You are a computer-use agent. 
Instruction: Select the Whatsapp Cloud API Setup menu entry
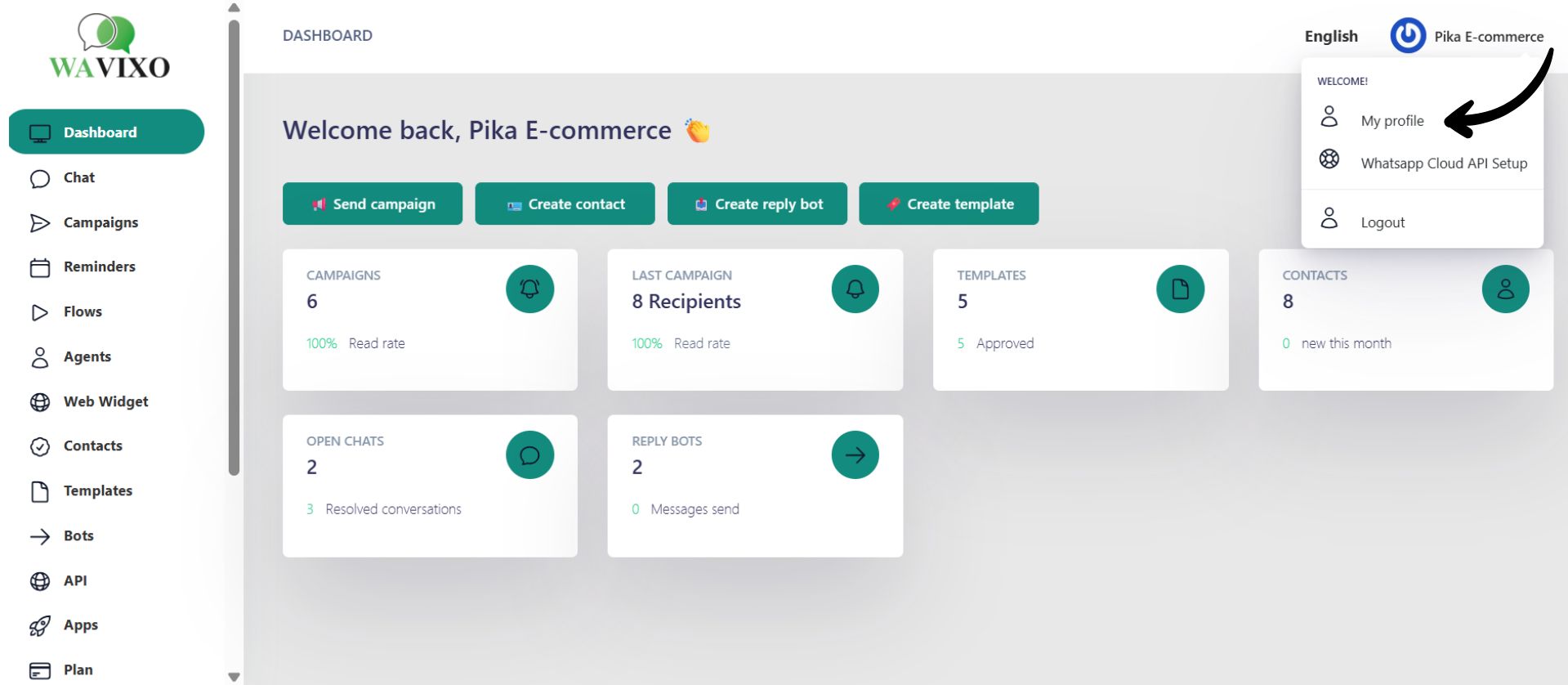[x=1445, y=163]
